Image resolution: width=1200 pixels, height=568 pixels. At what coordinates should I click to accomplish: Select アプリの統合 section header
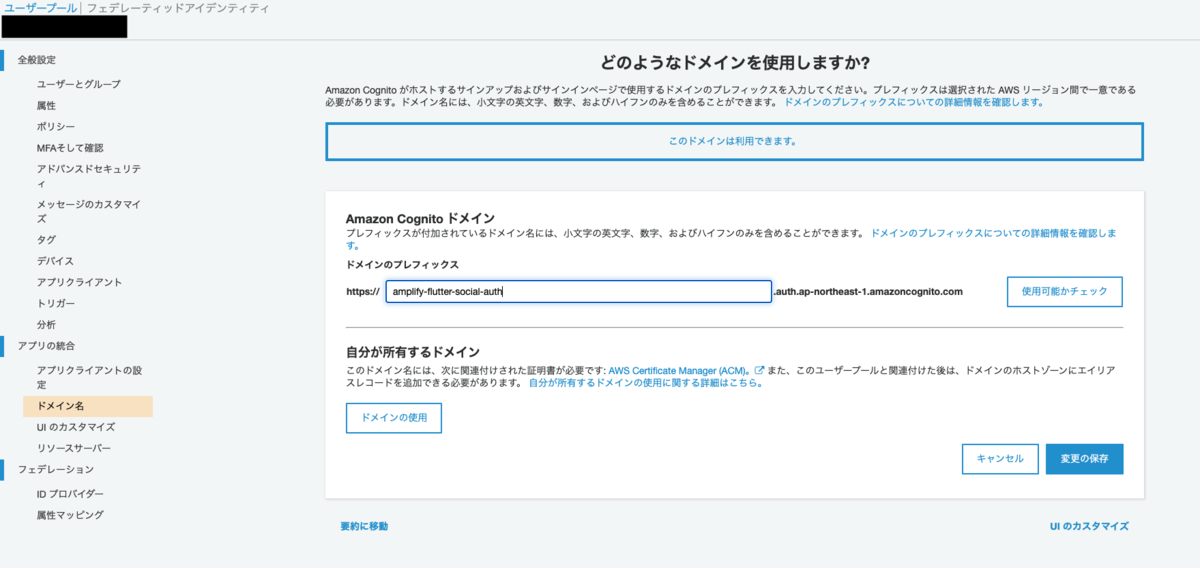pyautogui.click(x=46, y=345)
